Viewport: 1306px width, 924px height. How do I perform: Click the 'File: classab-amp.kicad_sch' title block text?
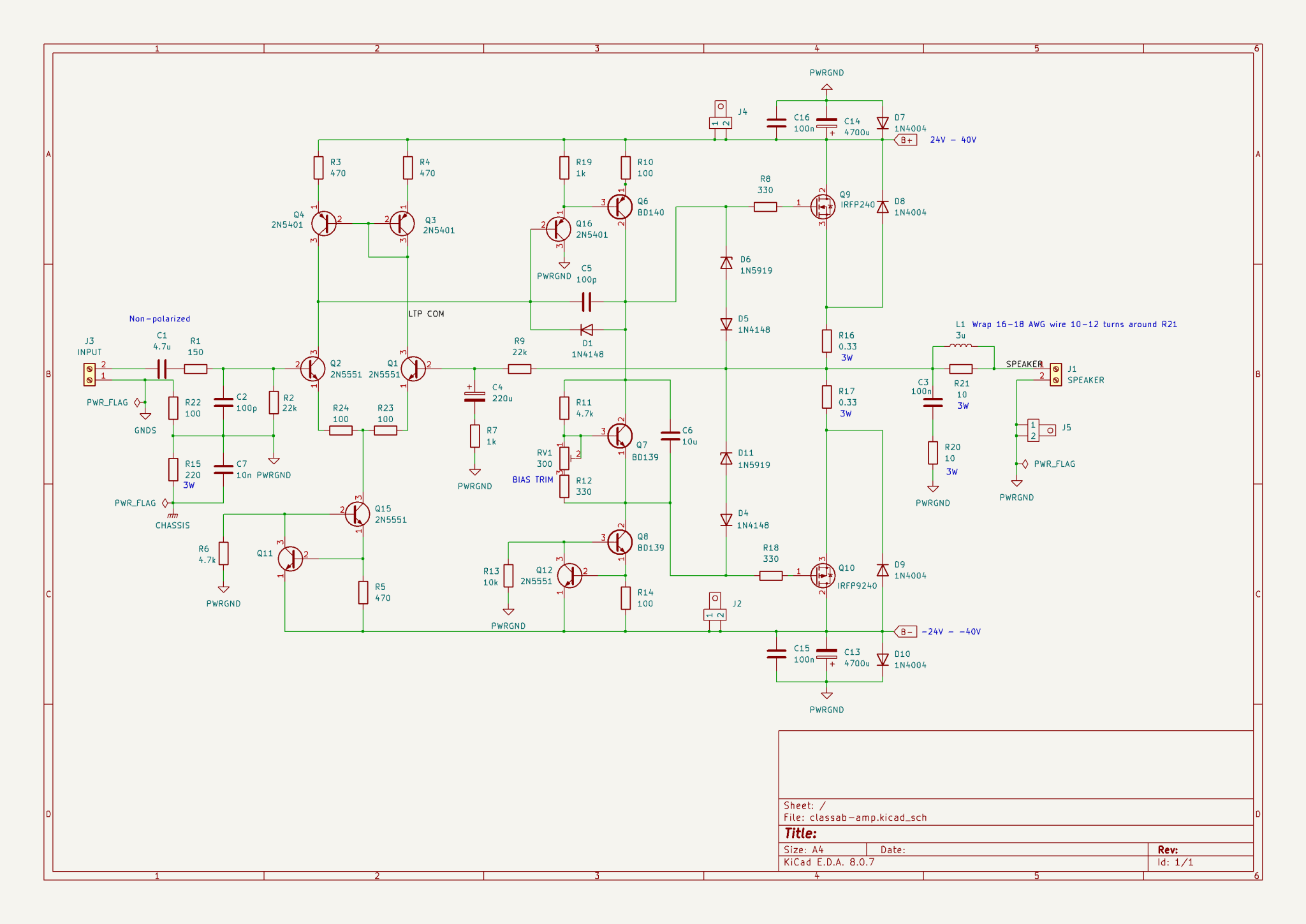(x=855, y=818)
